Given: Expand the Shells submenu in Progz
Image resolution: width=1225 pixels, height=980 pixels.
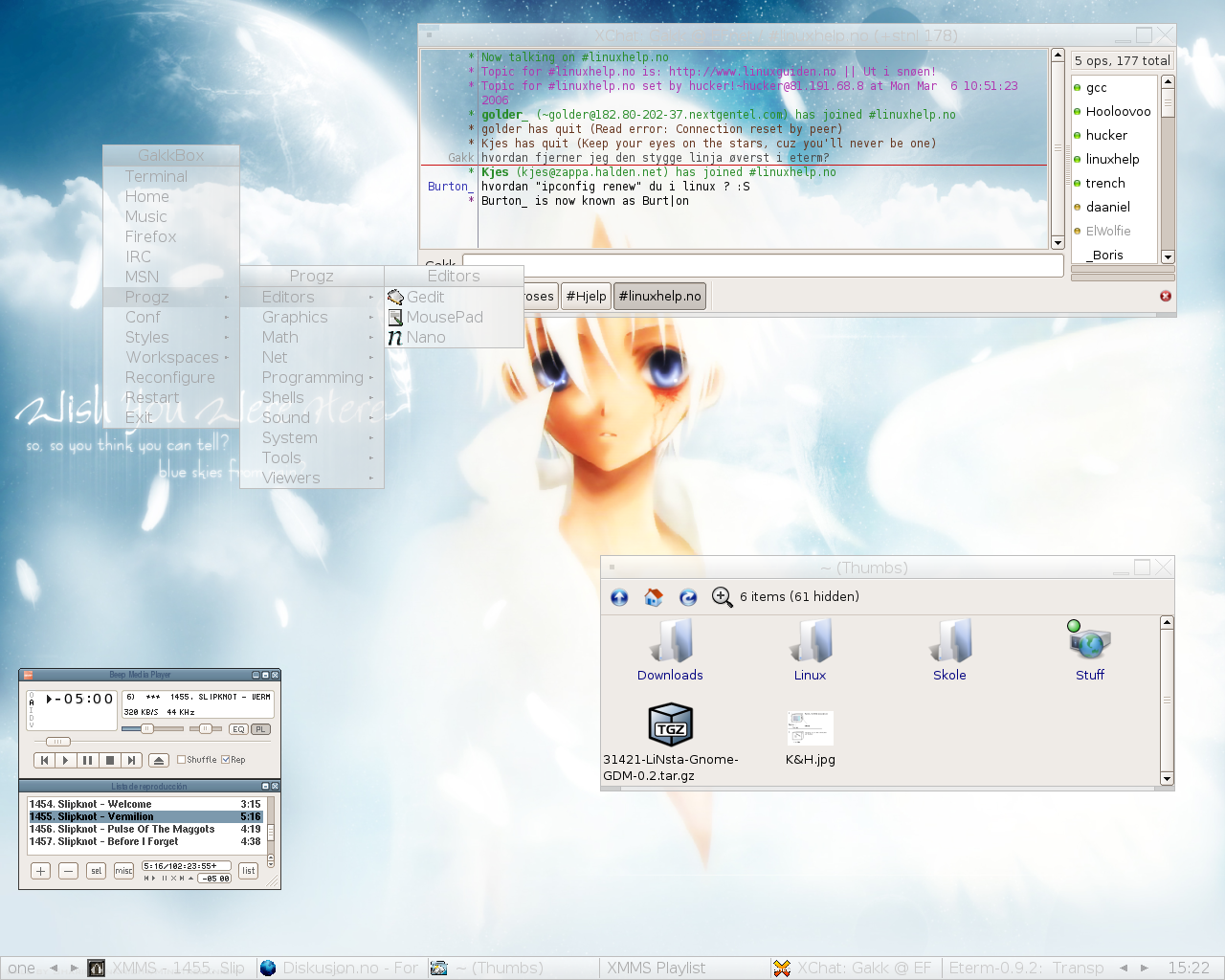Looking at the screenshot, I should pyautogui.click(x=312, y=397).
